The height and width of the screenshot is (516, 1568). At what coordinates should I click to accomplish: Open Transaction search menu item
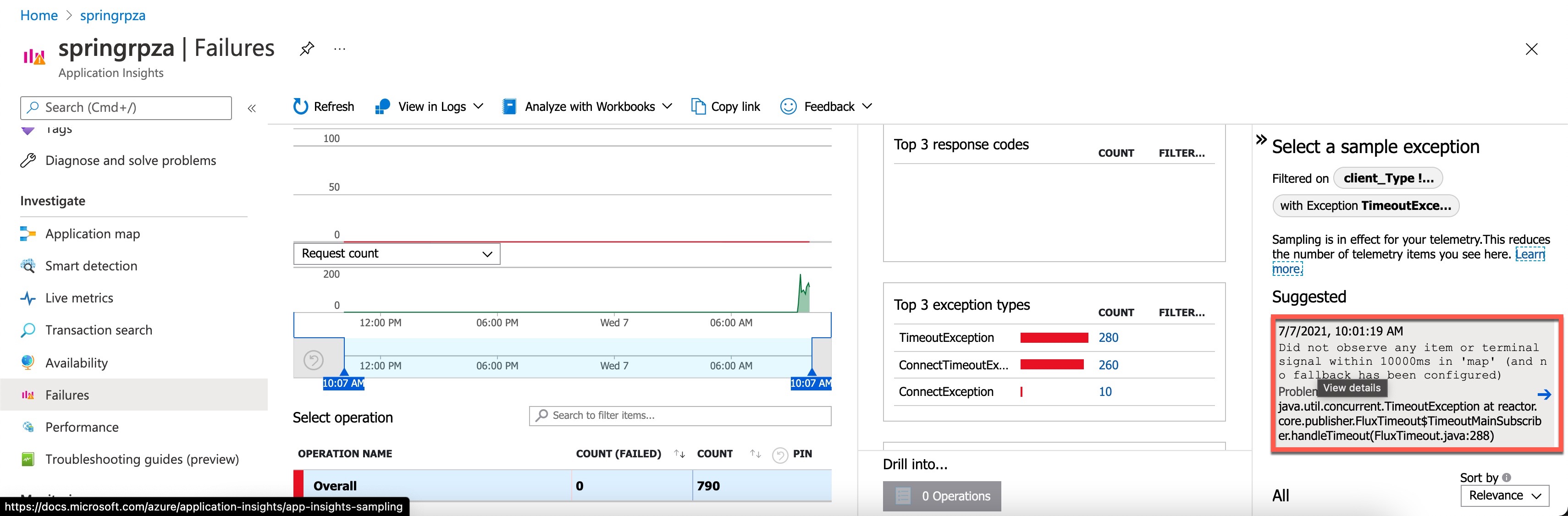tap(99, 330)
